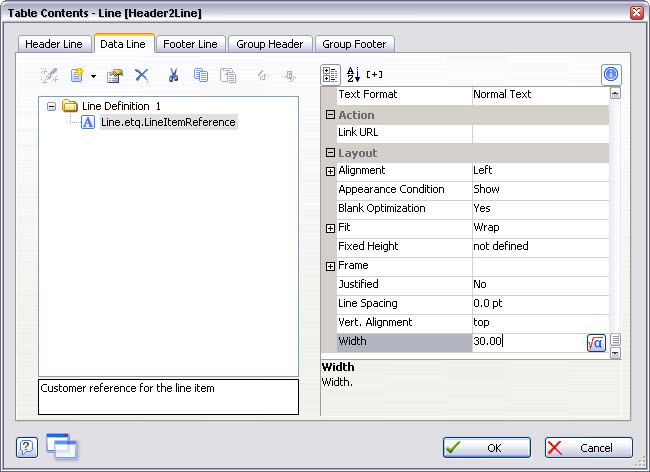Switch to the Header Line tab
The height and width of the screenshot is (472, 650).
(54, 44)
